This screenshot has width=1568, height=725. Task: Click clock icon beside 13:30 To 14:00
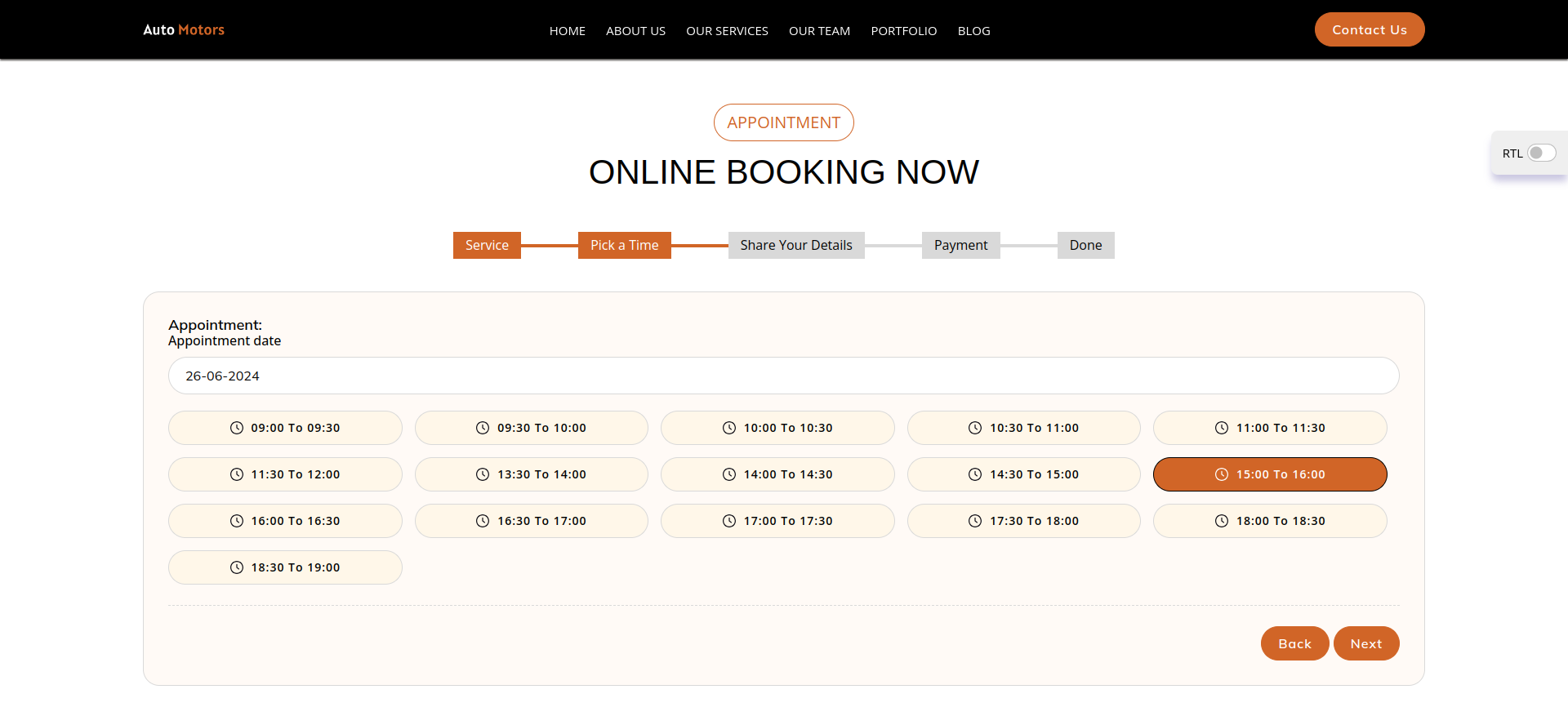483,474
